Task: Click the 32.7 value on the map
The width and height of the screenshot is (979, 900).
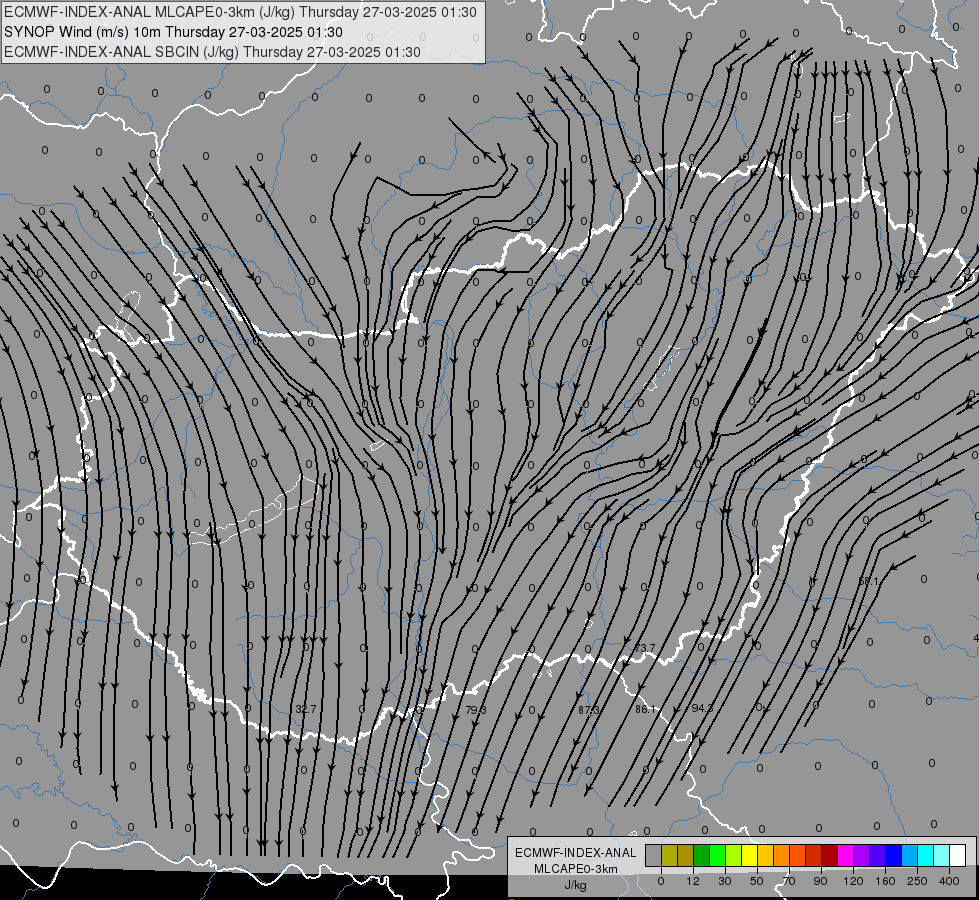Action: coord(305,709)
